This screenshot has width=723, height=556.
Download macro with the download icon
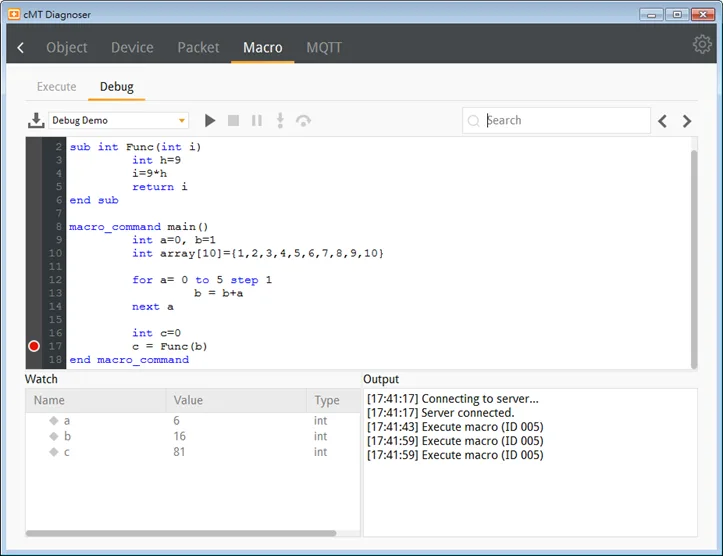pyautogui.click(x=36, y=120)
